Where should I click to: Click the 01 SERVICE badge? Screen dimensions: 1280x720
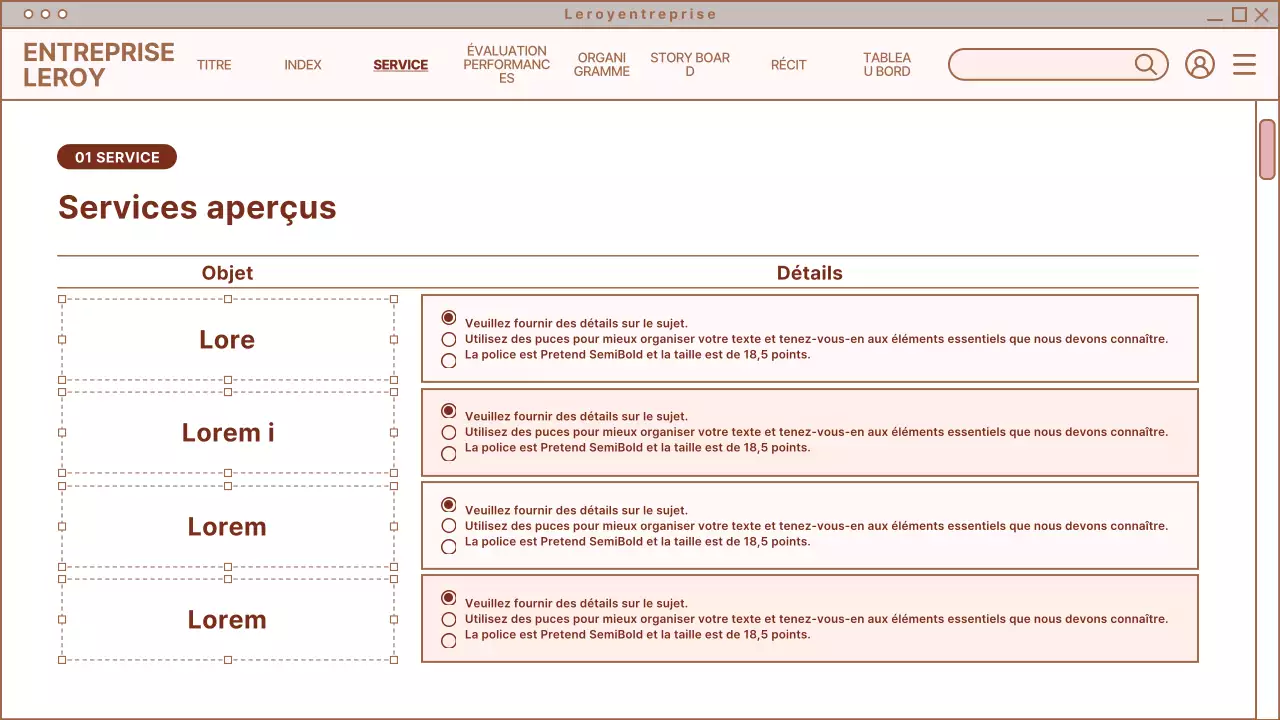pos(116,157)
